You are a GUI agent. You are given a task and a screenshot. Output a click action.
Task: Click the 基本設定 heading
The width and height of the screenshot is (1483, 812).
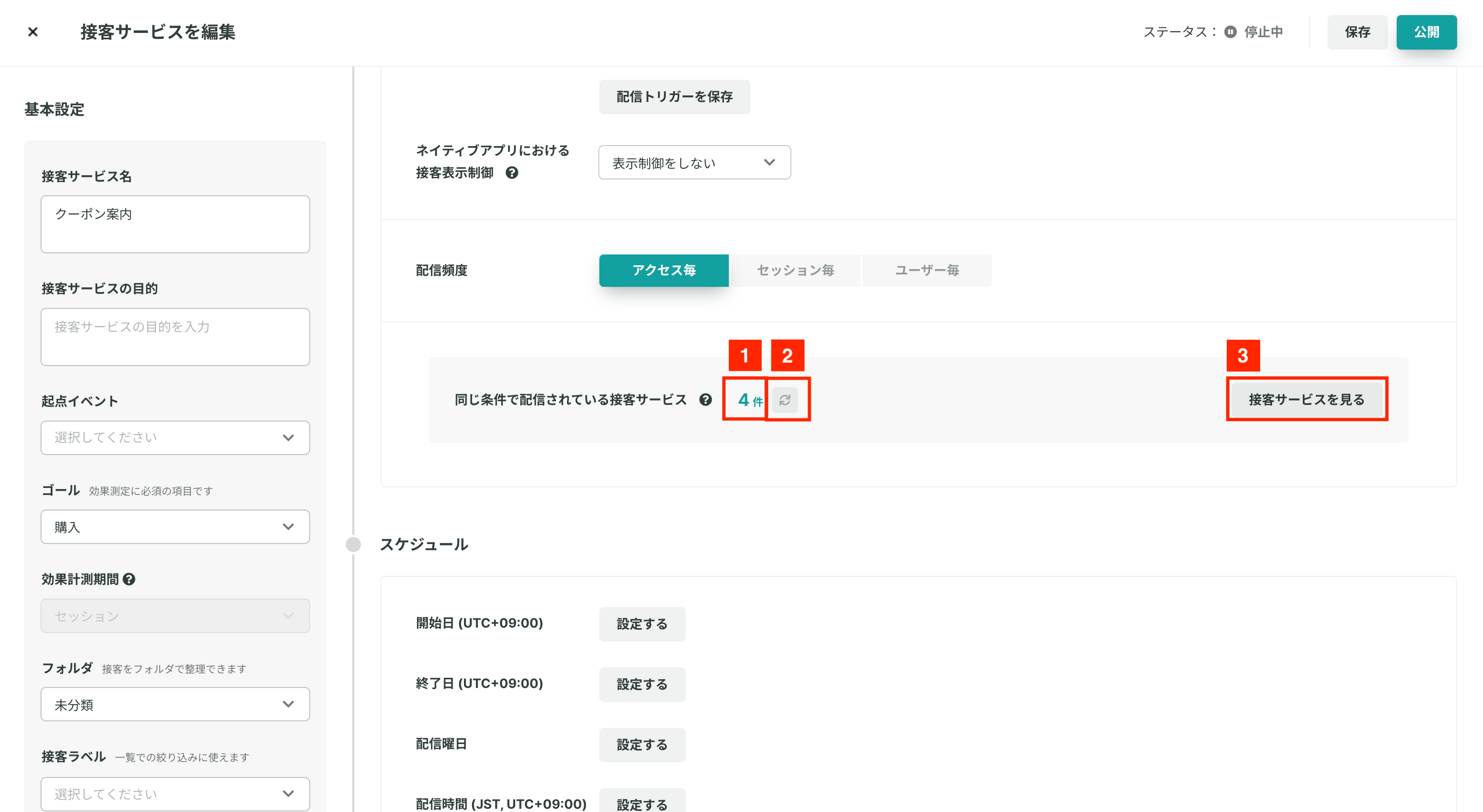coord(54,109)
